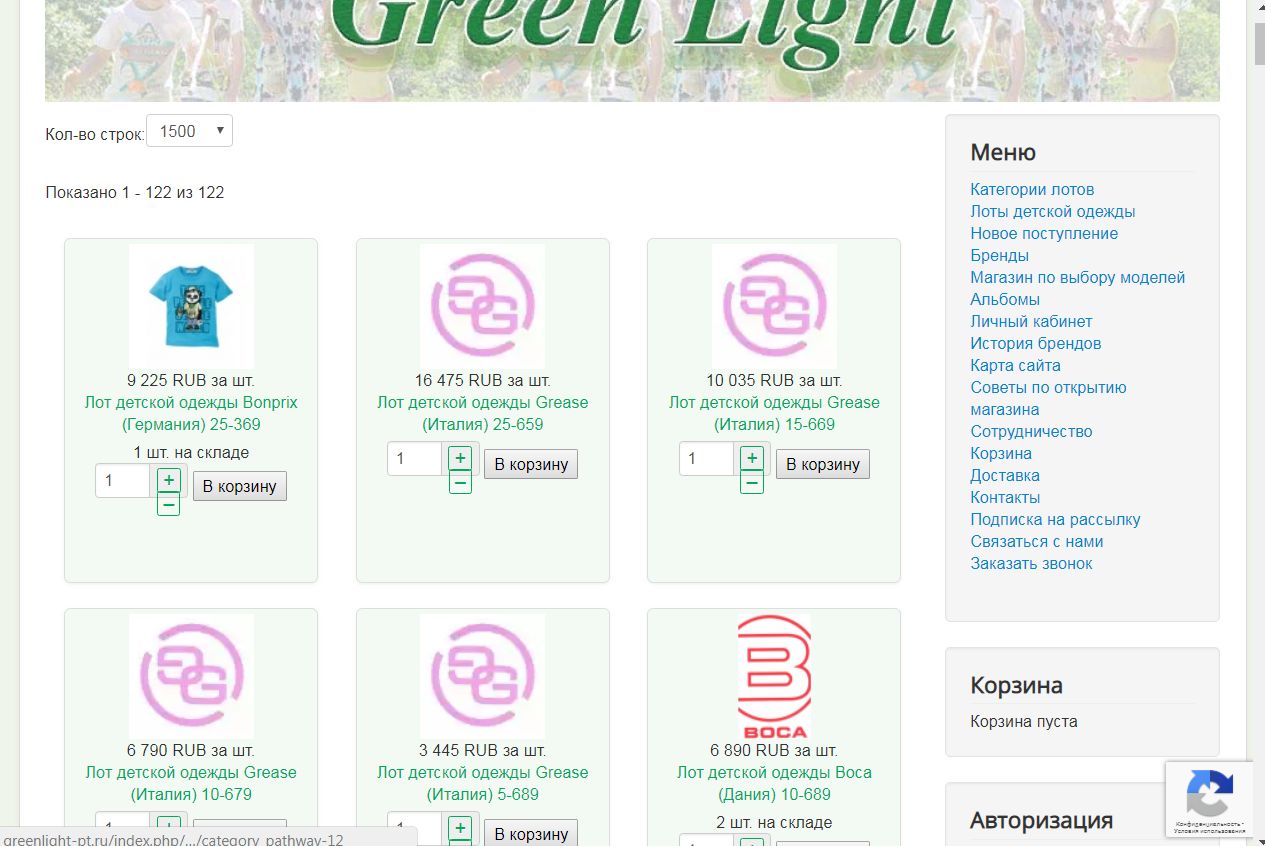Image resolution: width=1265 pixels, height=846 pixels.
Task: Click stock text 1 шт. на складе
Action: click(191, 452)
